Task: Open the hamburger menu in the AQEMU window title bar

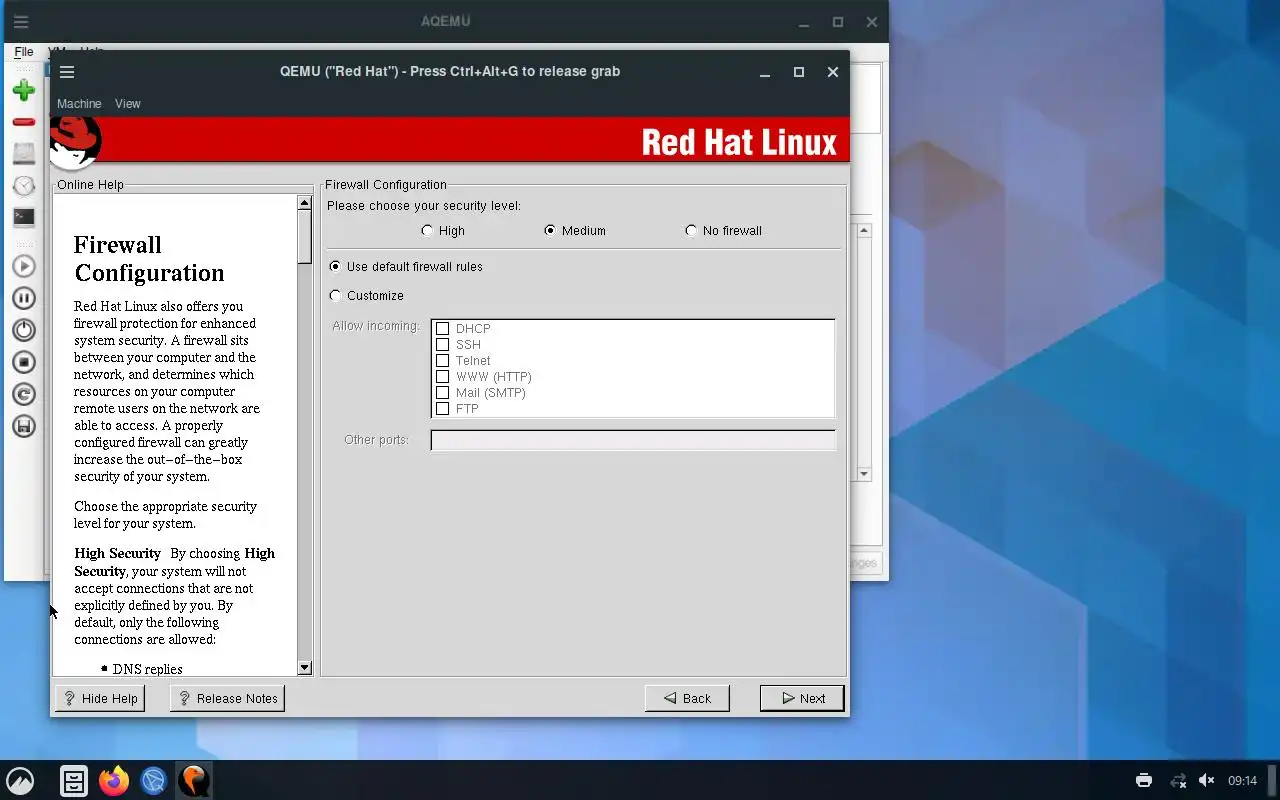Action: [21, 22]
